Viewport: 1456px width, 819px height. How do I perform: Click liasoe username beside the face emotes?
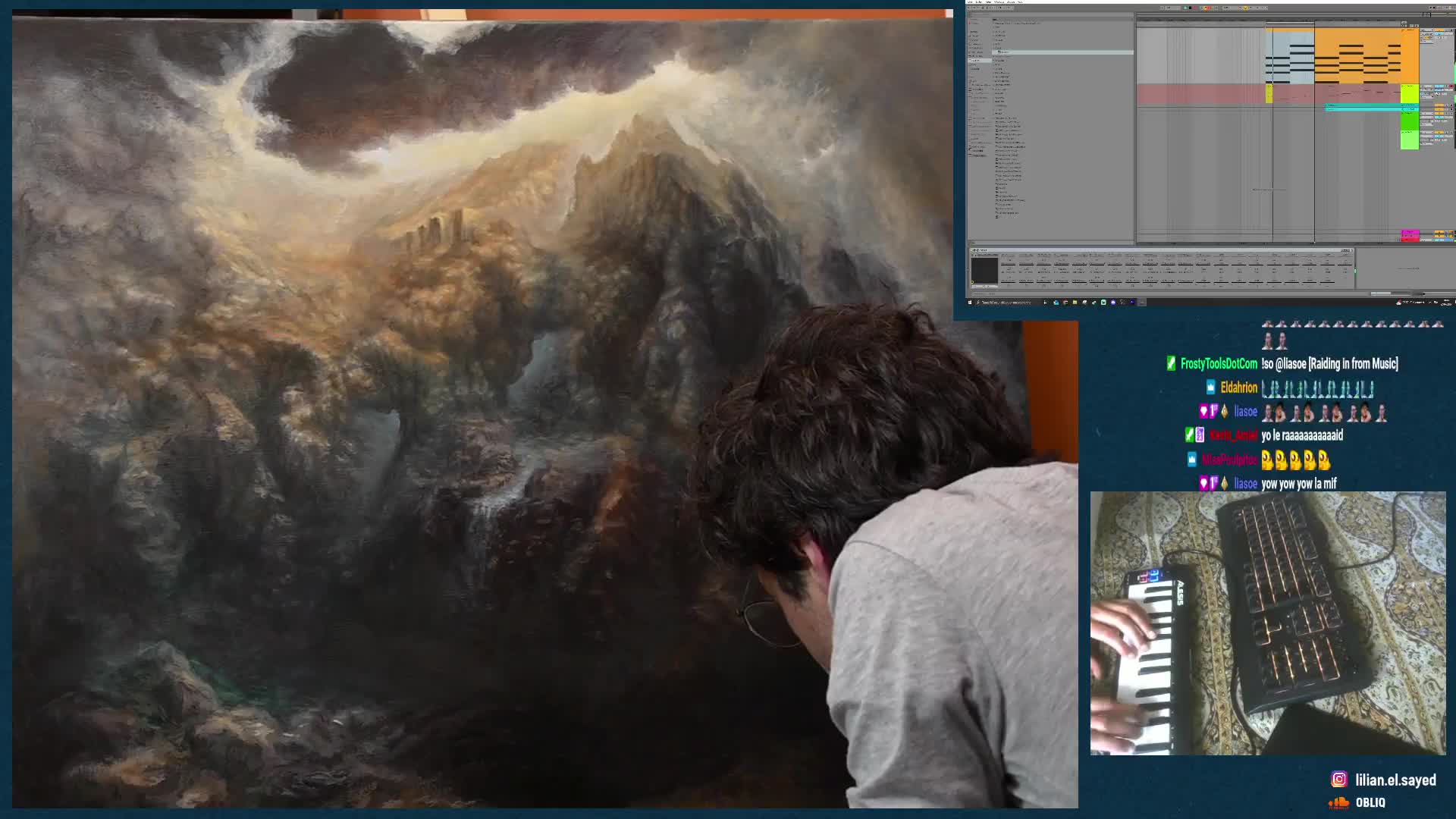pyautogui.click(x=1245, y=412)
